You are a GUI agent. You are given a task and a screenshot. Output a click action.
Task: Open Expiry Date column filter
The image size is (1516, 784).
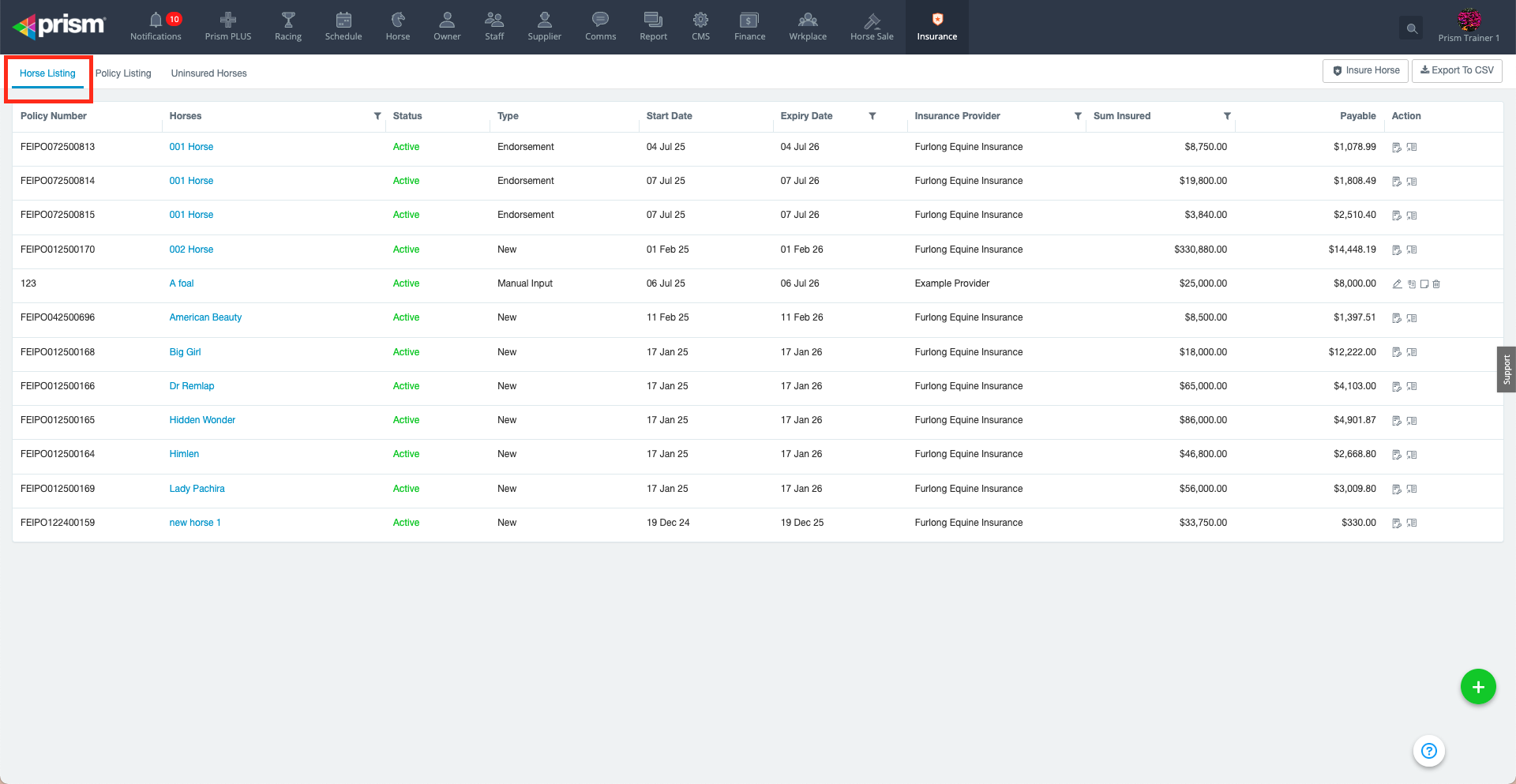click(x=872, y=116)
